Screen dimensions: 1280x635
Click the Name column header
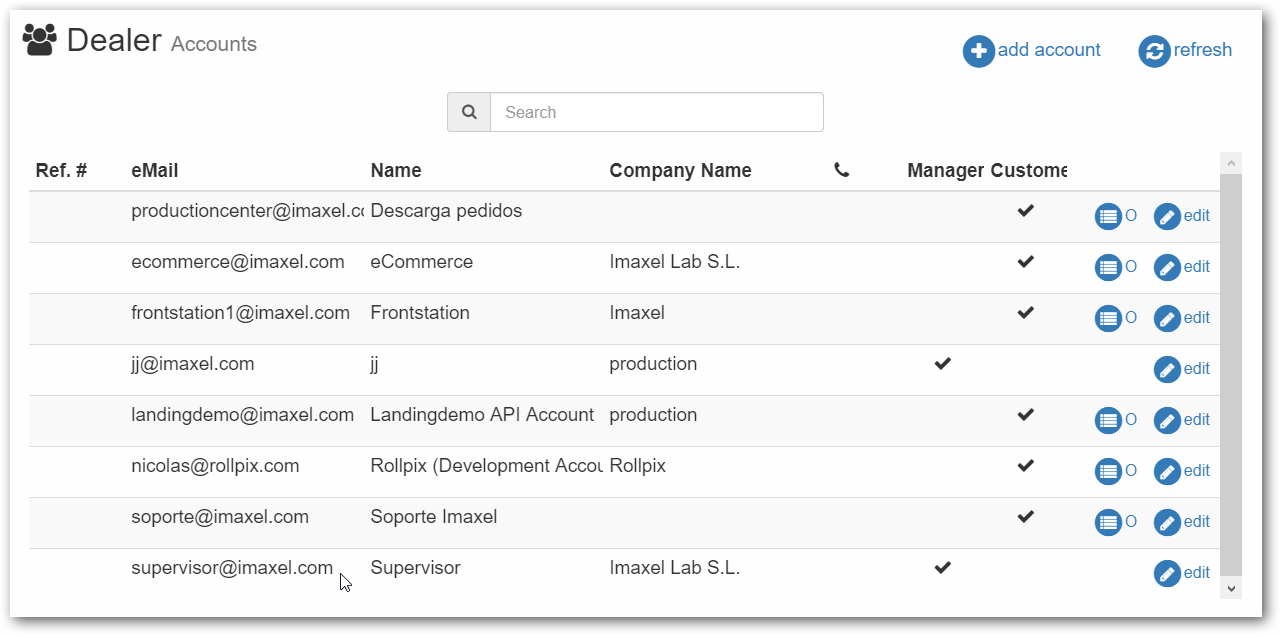click(x=396, y=170)
